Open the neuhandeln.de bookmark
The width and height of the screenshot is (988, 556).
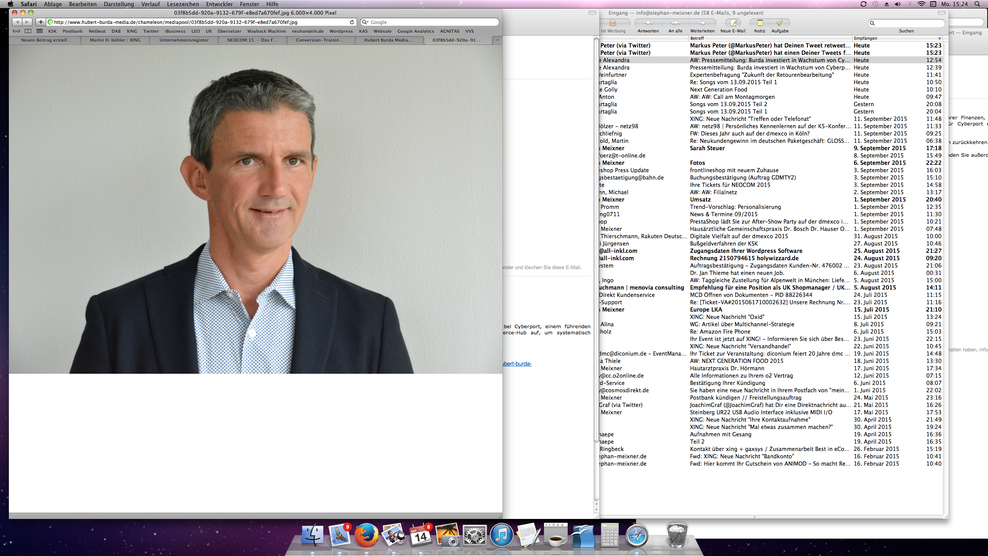[307, 31]
